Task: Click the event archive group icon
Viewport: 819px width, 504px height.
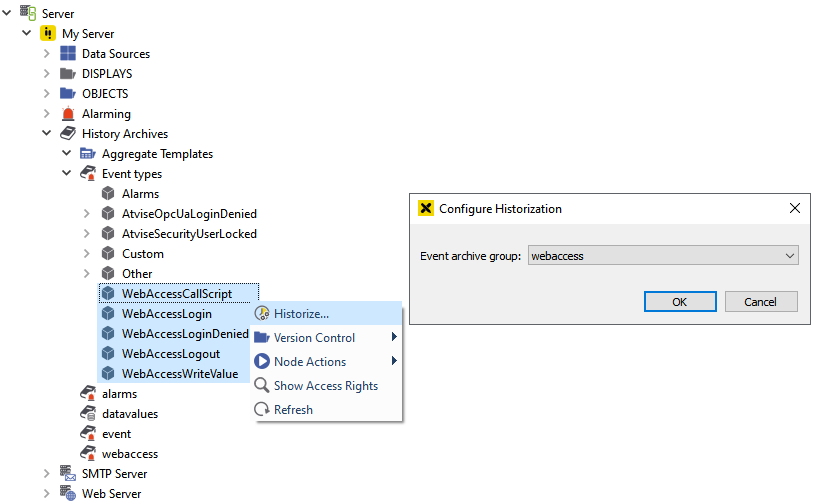Action: tap(88, 433)
